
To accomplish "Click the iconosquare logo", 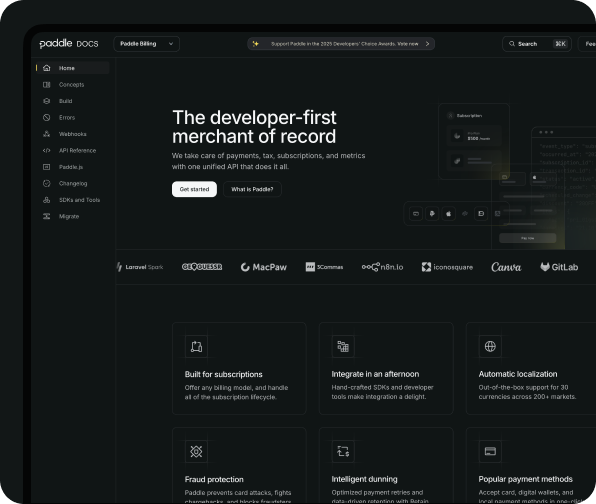I will 447,267.
